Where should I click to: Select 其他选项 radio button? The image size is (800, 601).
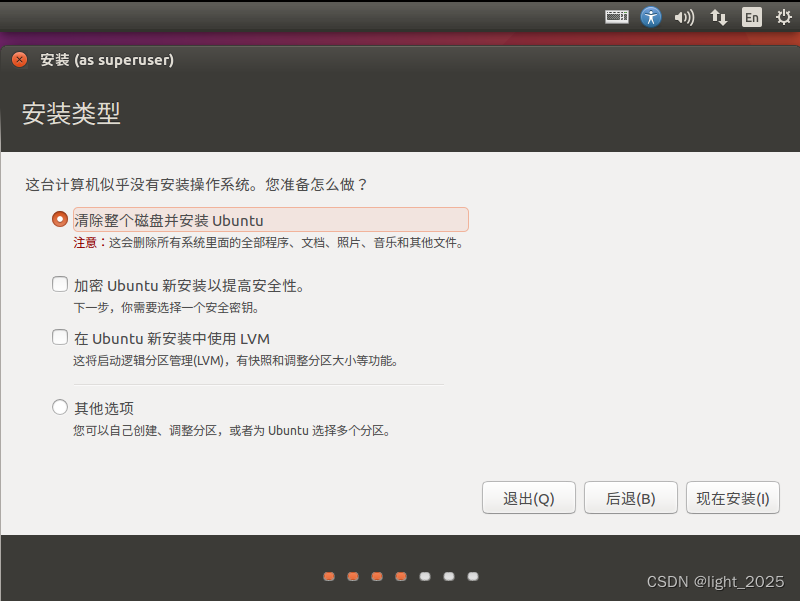coord(60,407)
